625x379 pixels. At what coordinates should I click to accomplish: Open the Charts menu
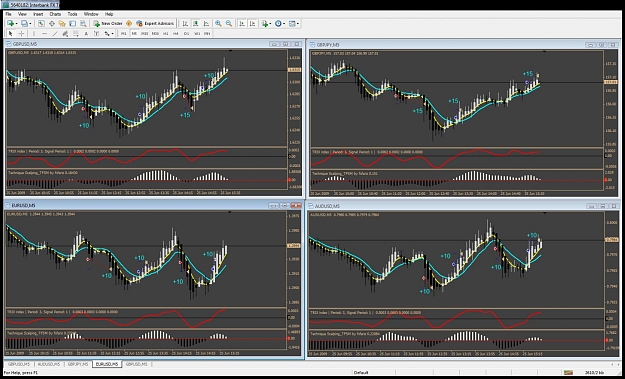(x=55, y=14)
